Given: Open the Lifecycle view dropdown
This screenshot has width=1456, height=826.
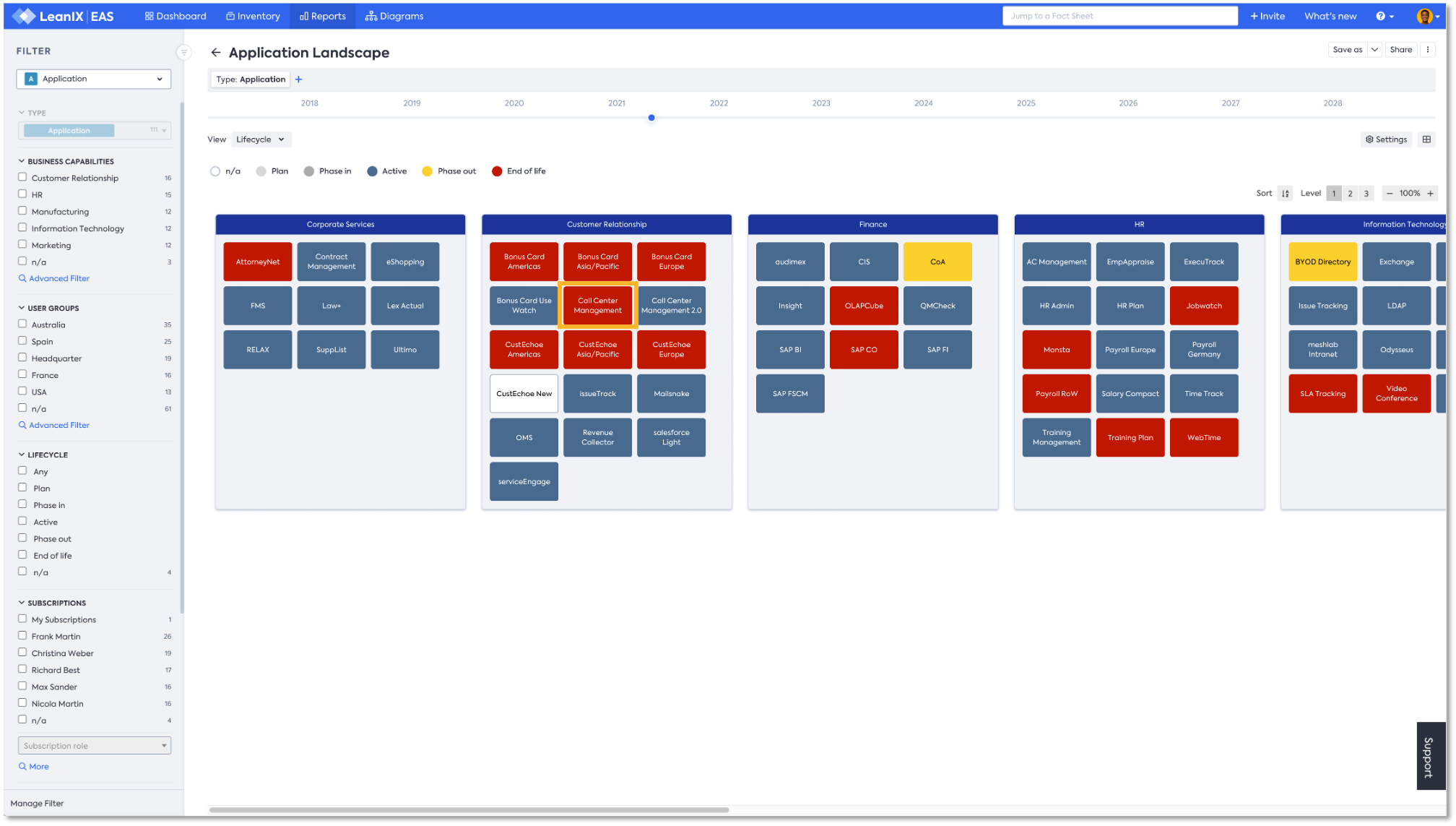Looking at the screenshot, I should pos(261,139).
